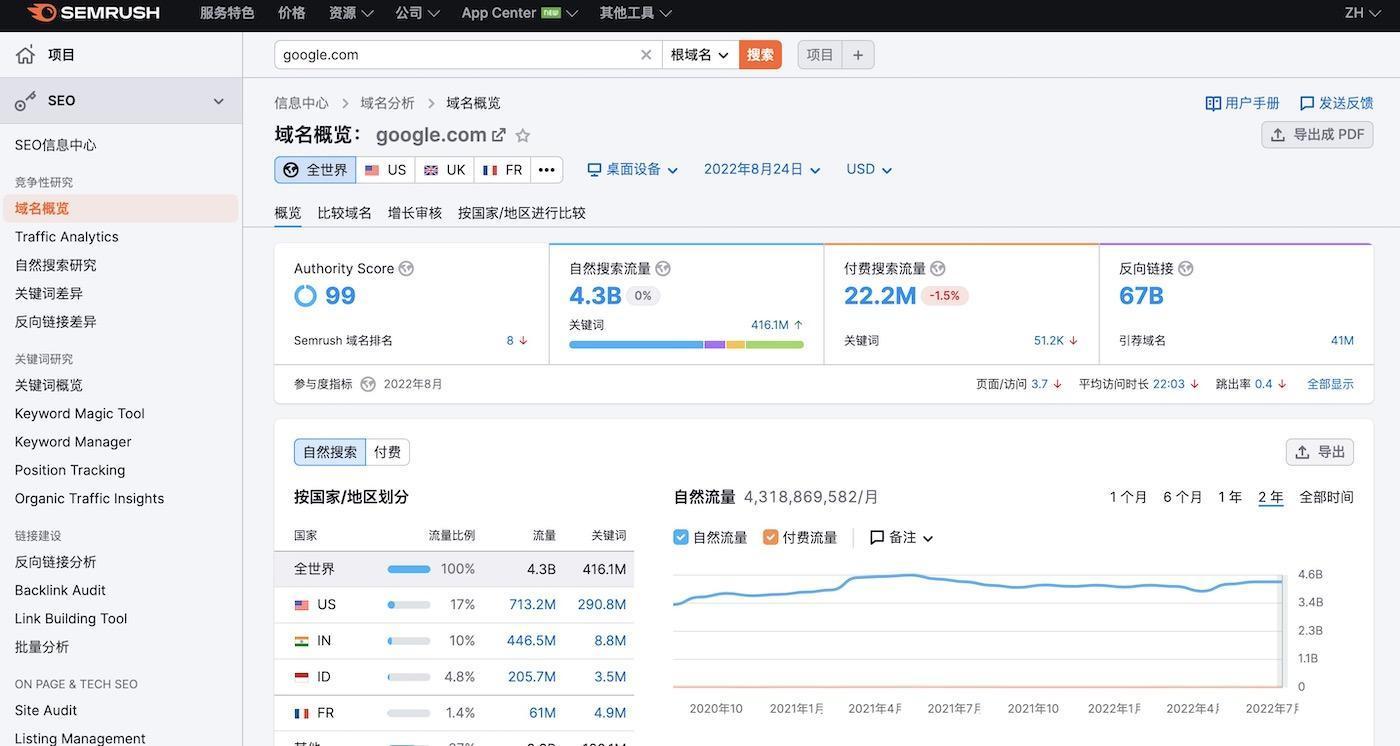Open the 根域名 scope dropdown

tap(700, 55)
